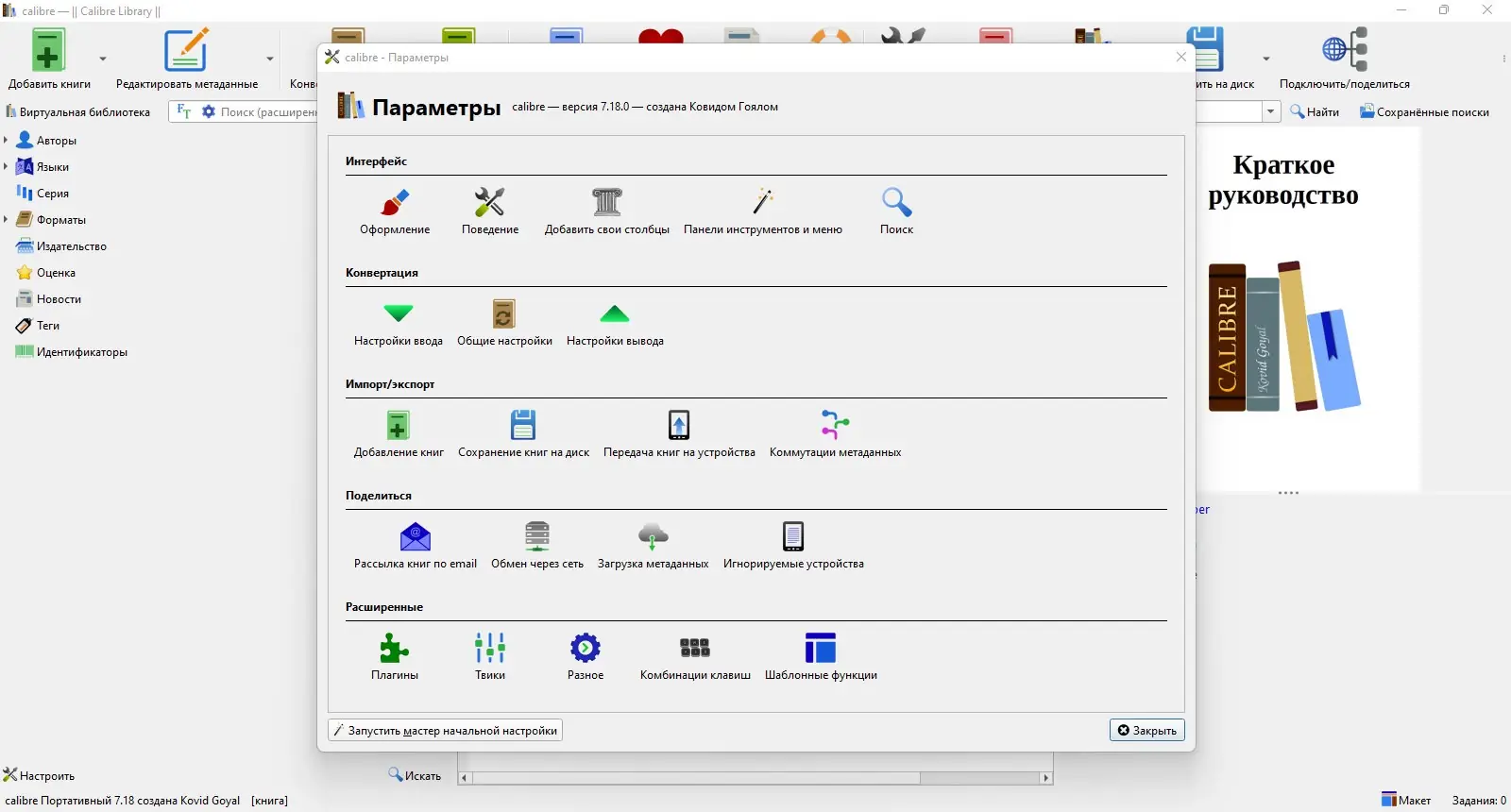
Task: Toggle the Макет layout button
Action: pyautogui.click(x=1406, y=800)
